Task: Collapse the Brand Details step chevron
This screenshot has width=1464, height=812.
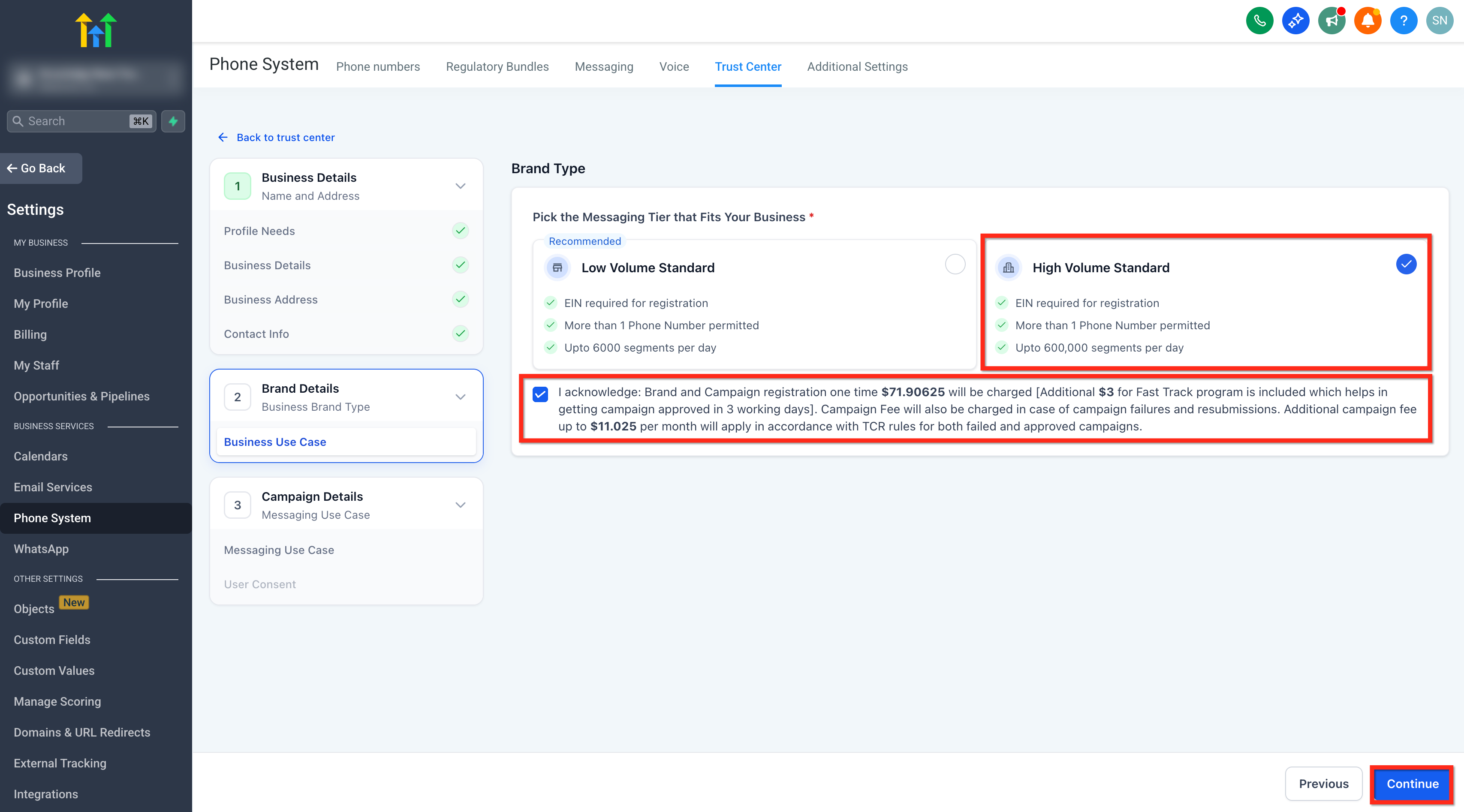Action: [461, 397]
